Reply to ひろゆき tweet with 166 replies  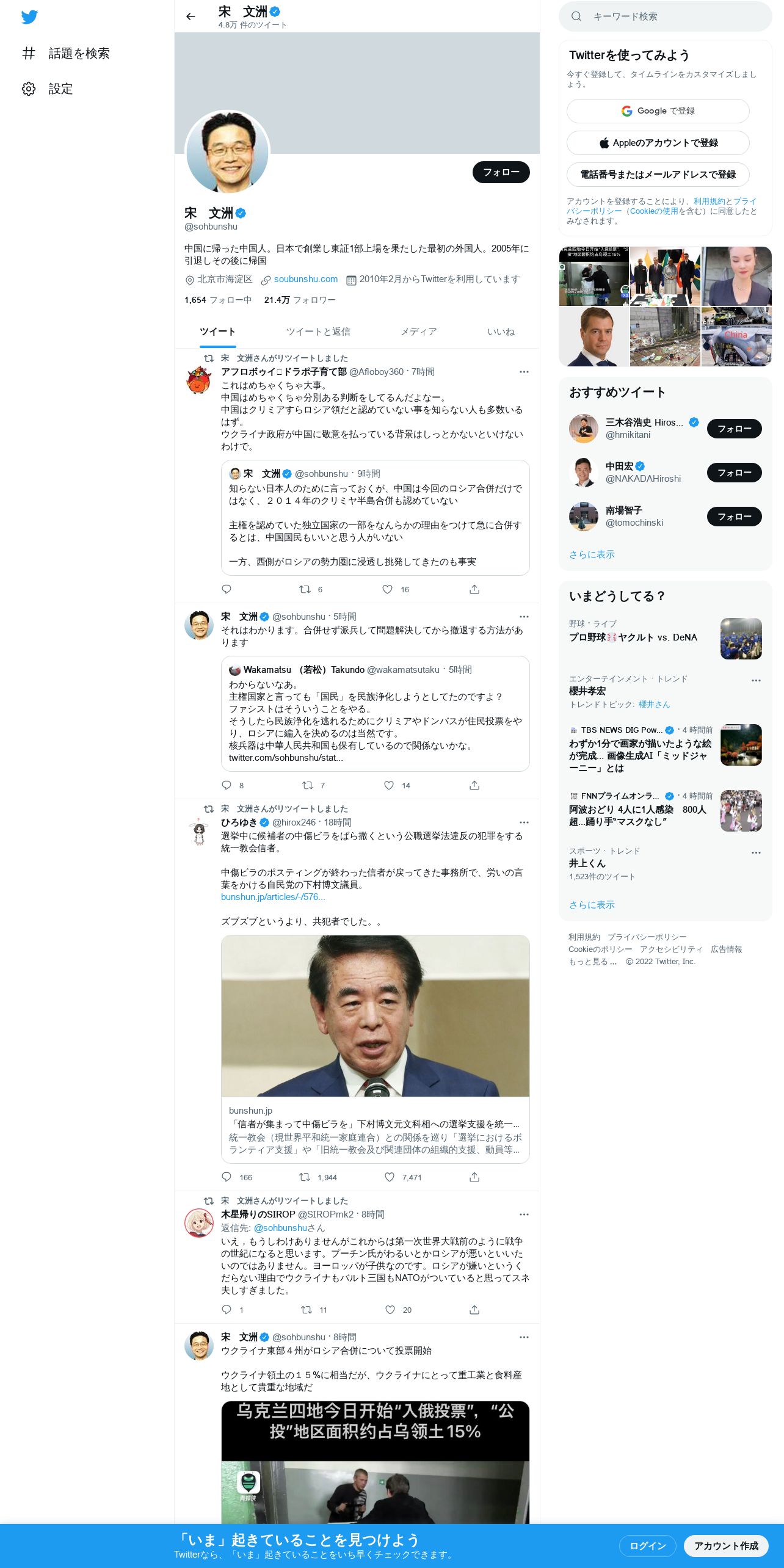pyautogui.click(x=227, y=1177)
